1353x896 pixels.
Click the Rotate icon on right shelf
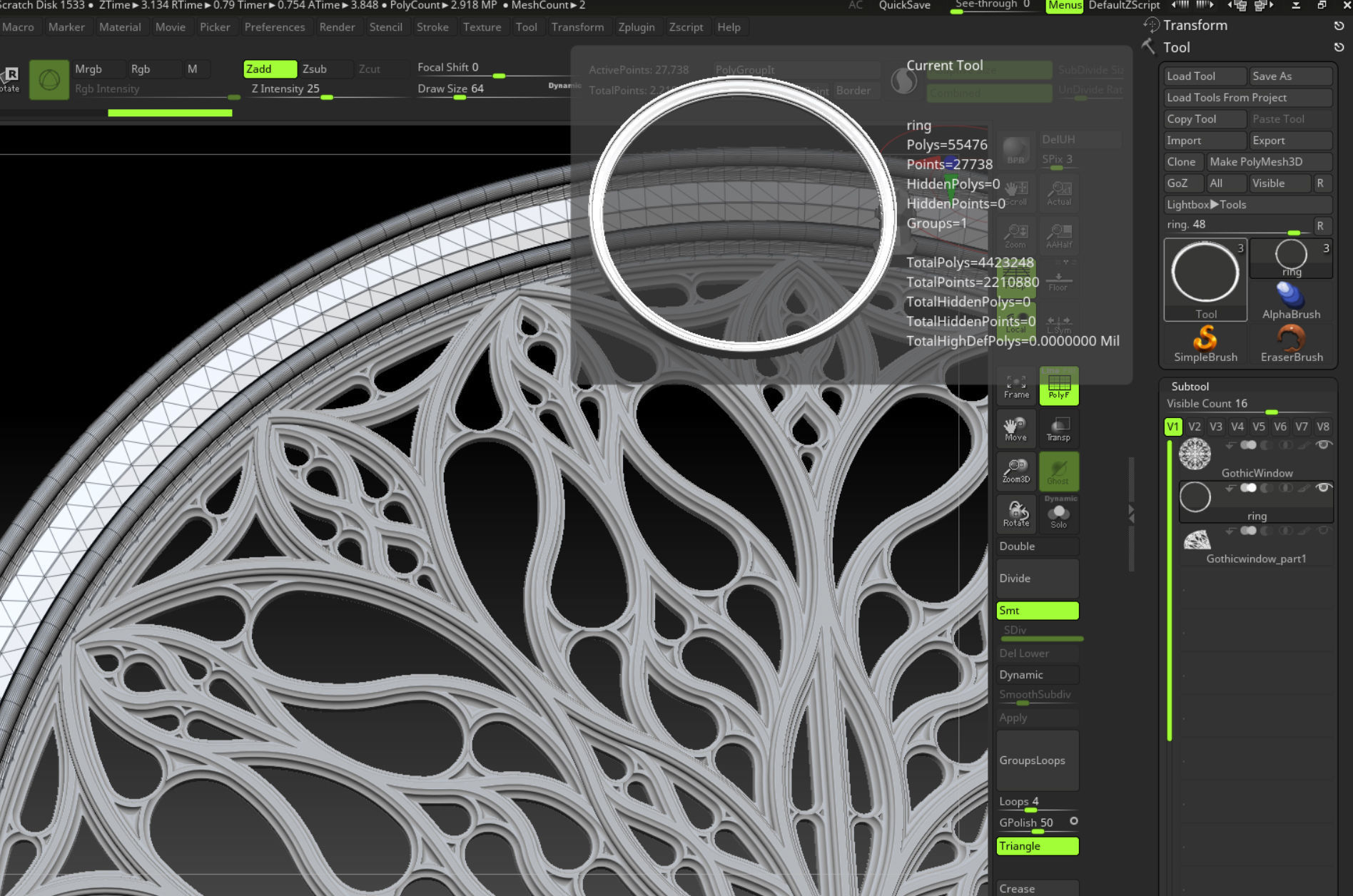pos(1016,514)
